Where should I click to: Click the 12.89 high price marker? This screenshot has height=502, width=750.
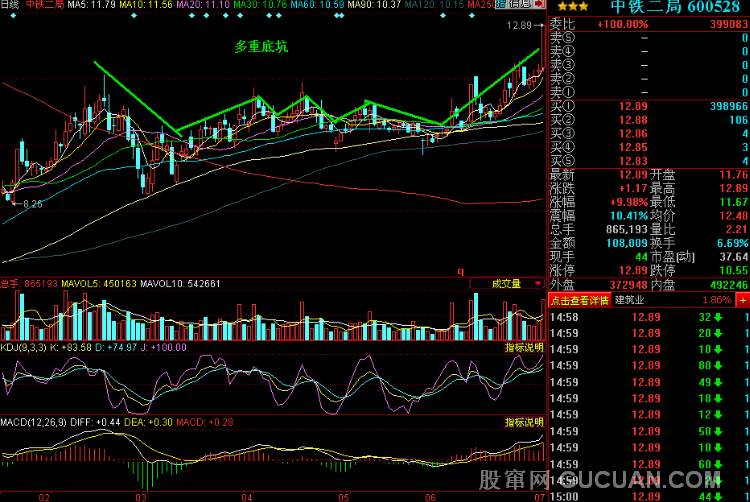519,25
